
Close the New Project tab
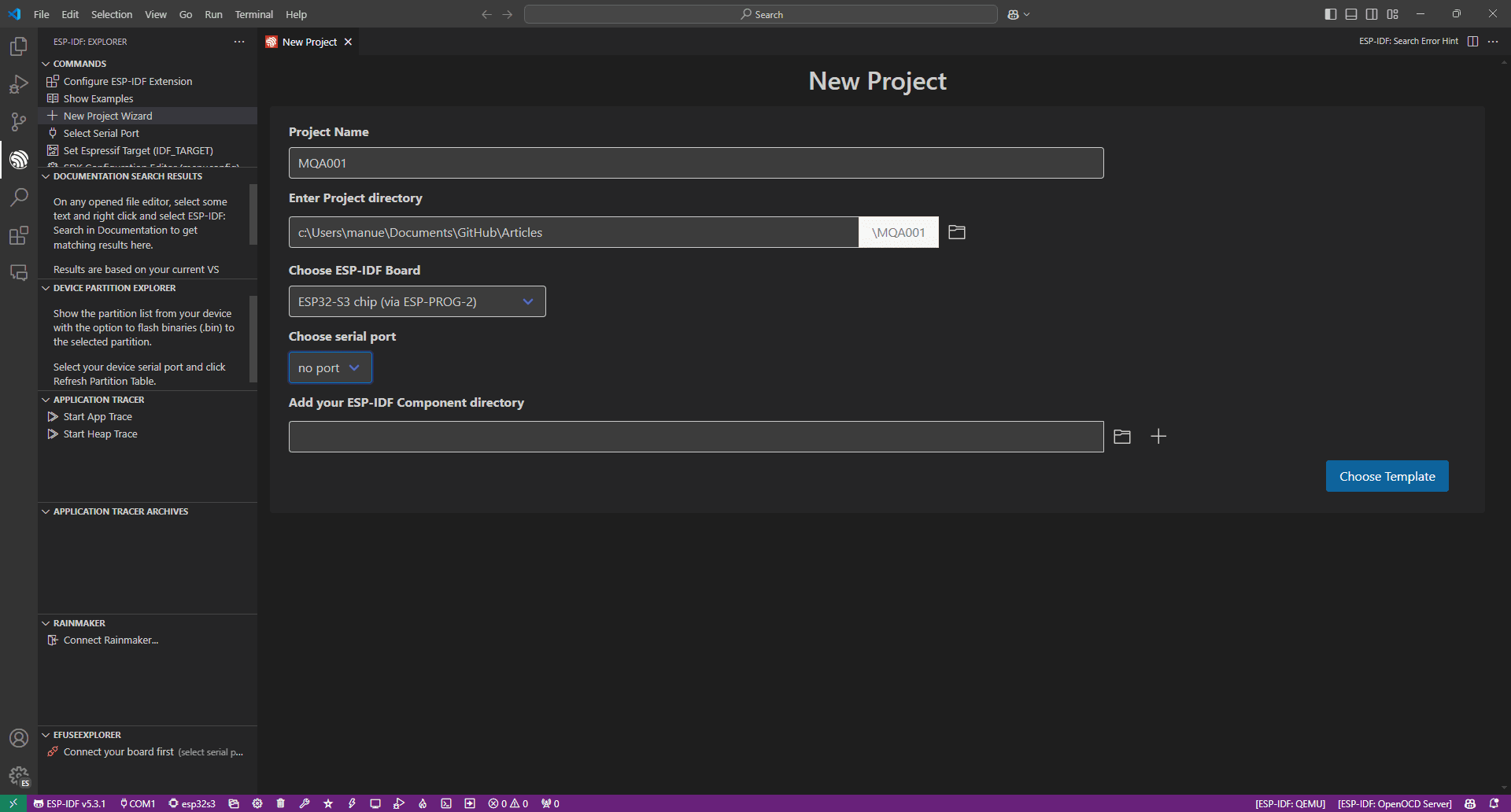pyautogui.click(x=348, y=42)
